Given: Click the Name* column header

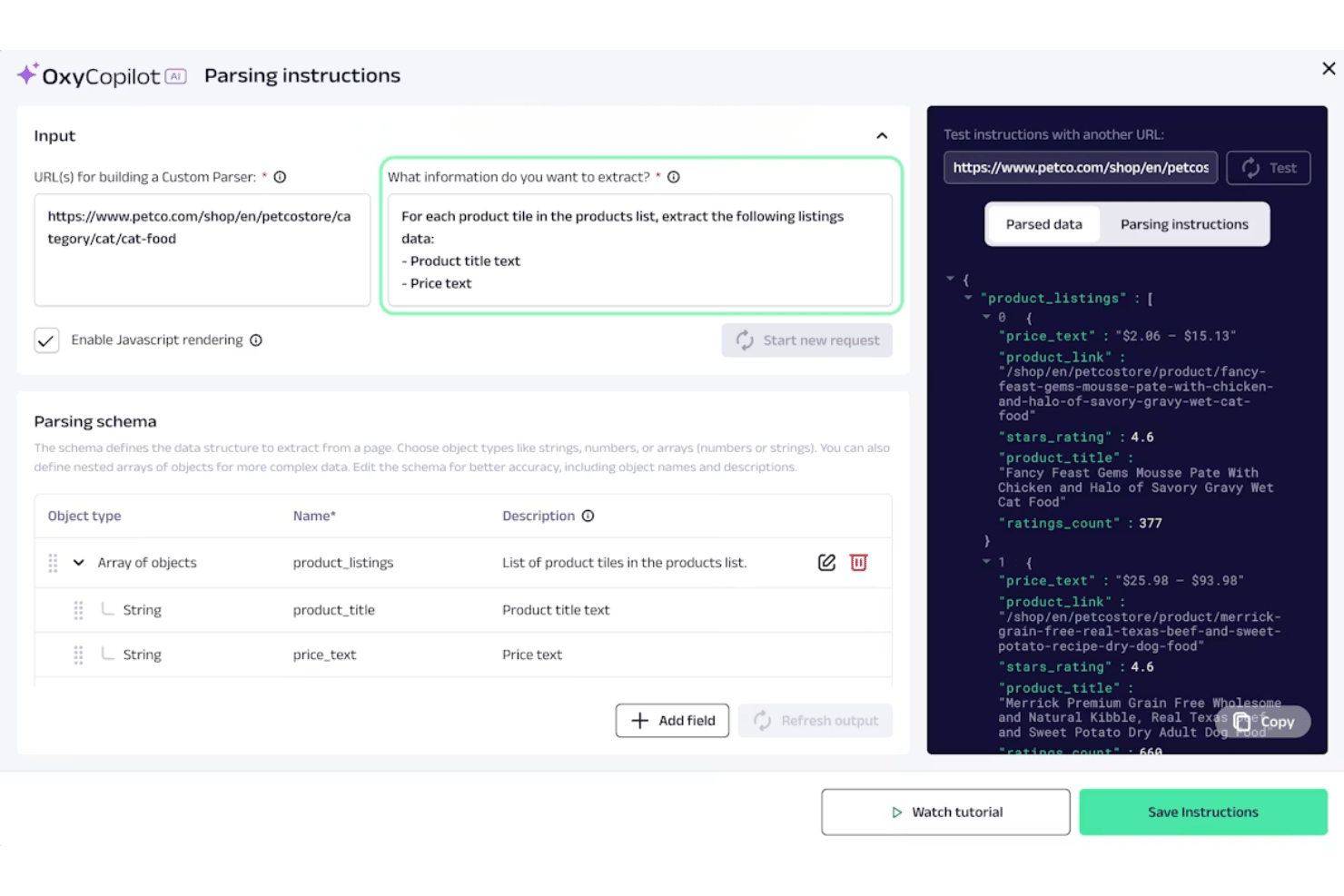Looking at the screenshot, I should [314, 516].
